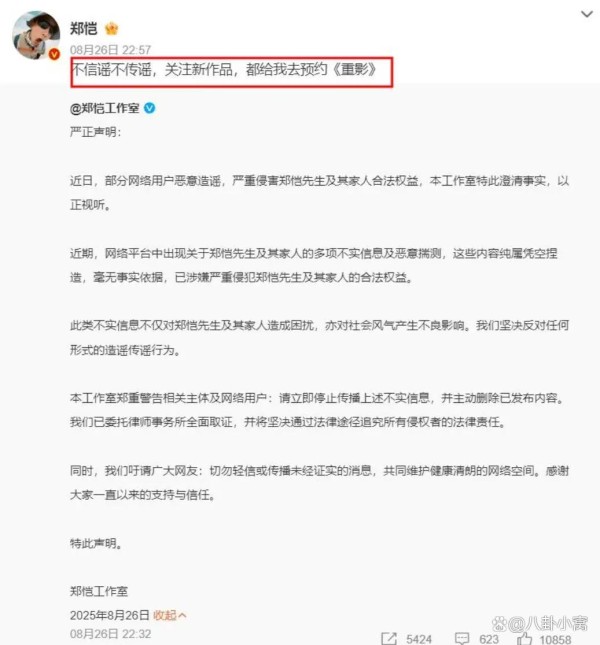The width and height of the screenshot is (600, 645).
Task: Open 郑恺's profile avatar photo
Action: (36, 35)
